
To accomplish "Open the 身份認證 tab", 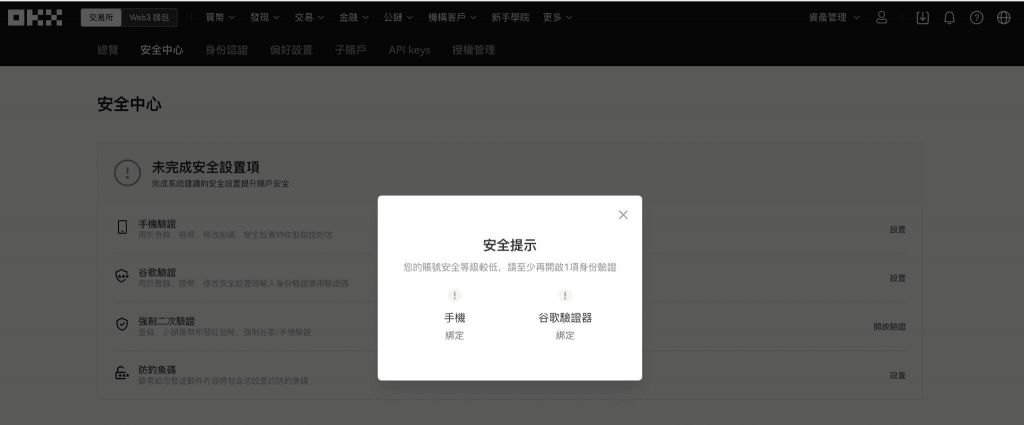I will [224, 50].
